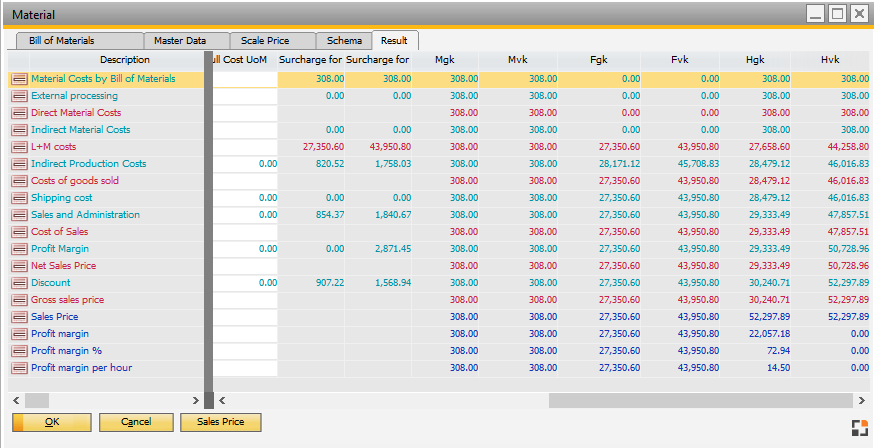Click the row icon beside Shipping cost

(x=19, y=198)
